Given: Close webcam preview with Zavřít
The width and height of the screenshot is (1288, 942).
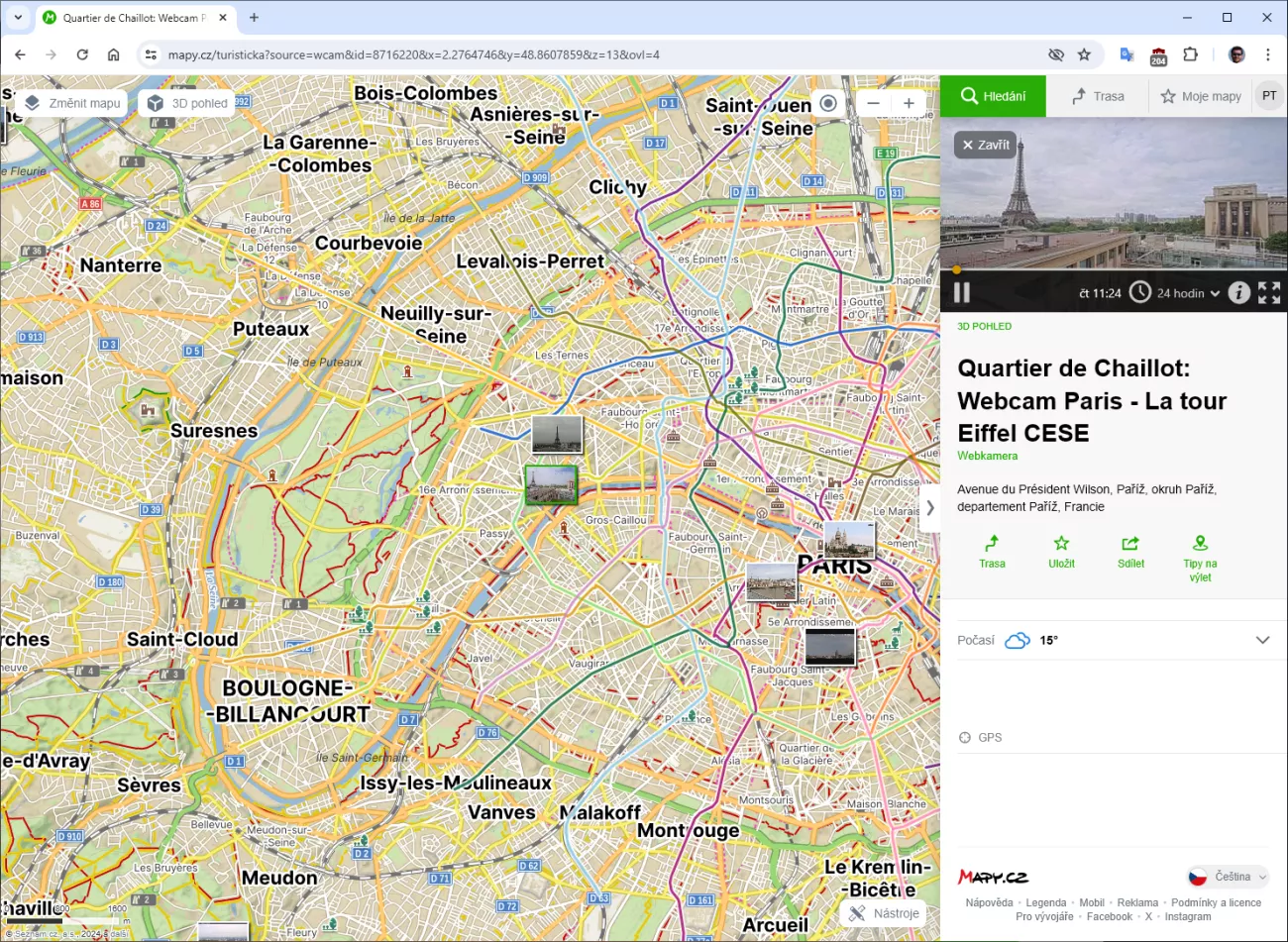Looking at the screenshot, I should pyautogui.click(x=985, y=145).
